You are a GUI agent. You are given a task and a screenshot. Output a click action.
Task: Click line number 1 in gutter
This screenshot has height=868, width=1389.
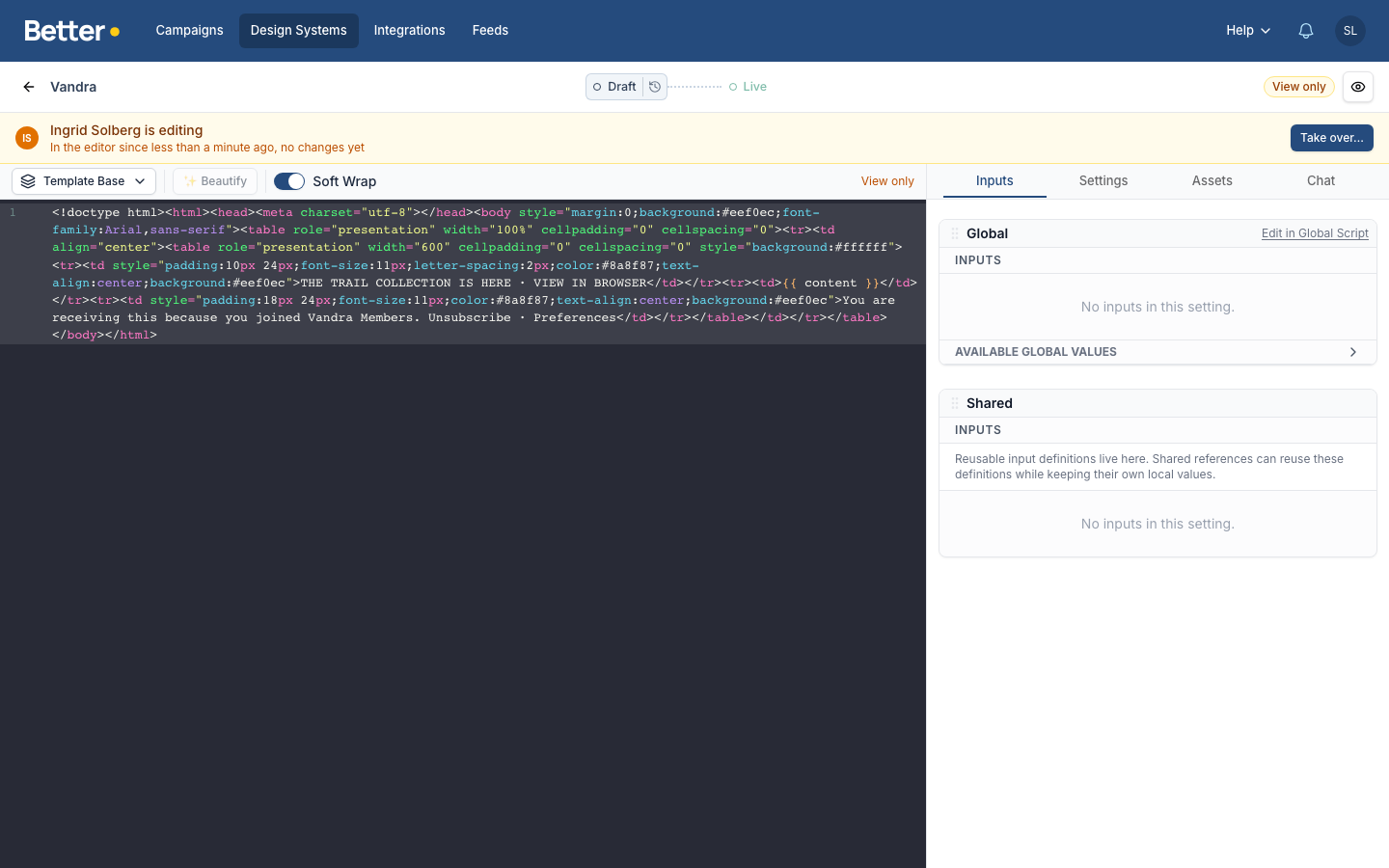(x=13, y=212)
